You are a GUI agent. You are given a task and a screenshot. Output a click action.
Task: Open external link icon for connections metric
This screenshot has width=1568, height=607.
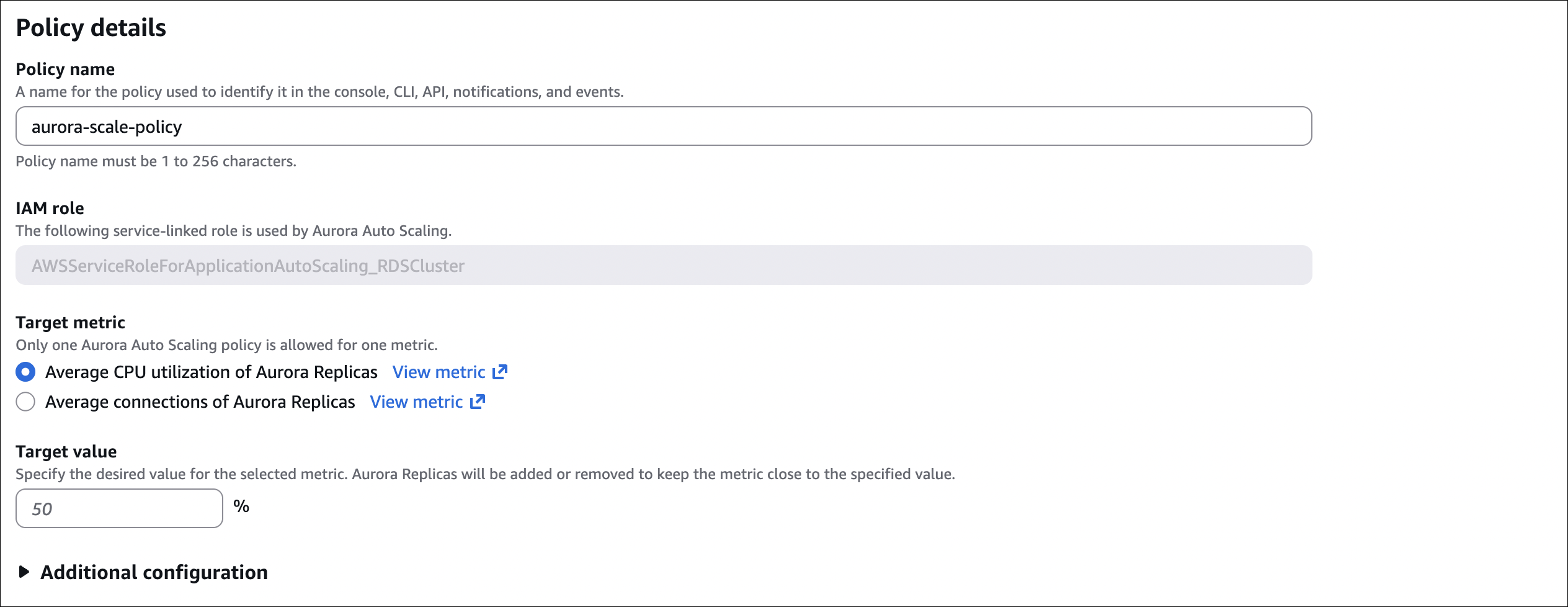478,402
